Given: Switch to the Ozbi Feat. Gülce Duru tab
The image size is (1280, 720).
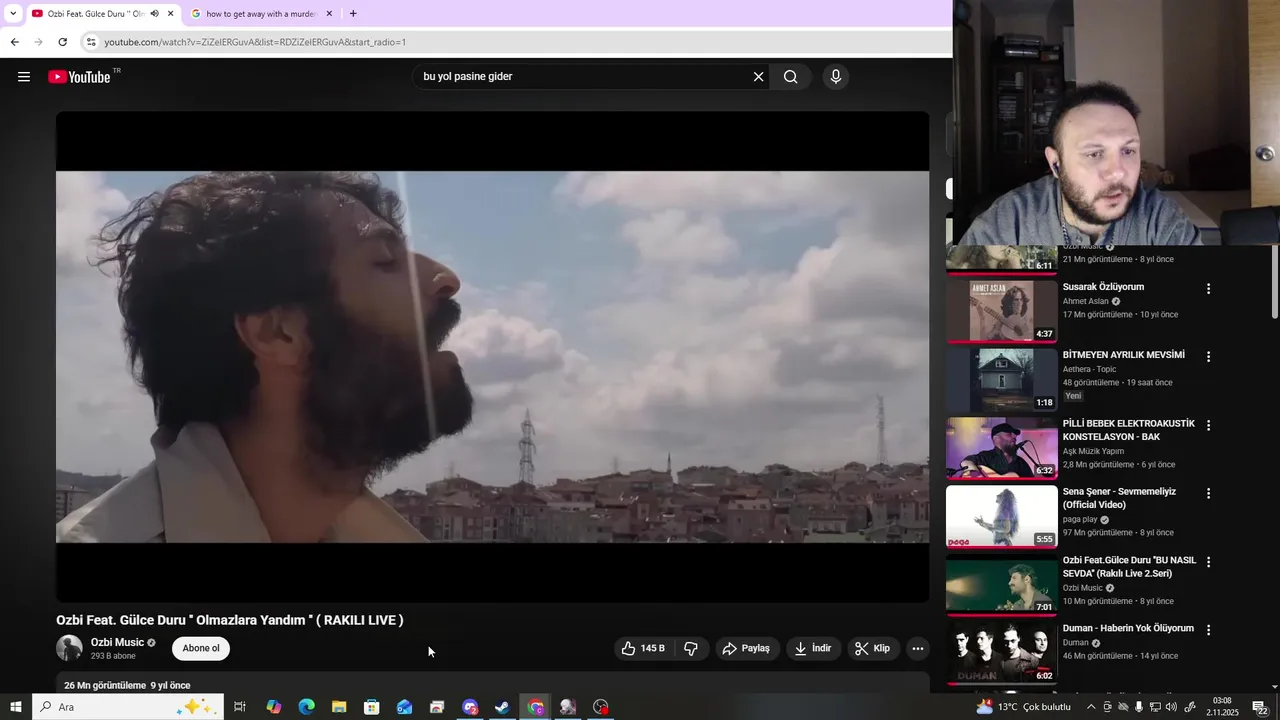Looking at the screenshot, I should (102, 14).
